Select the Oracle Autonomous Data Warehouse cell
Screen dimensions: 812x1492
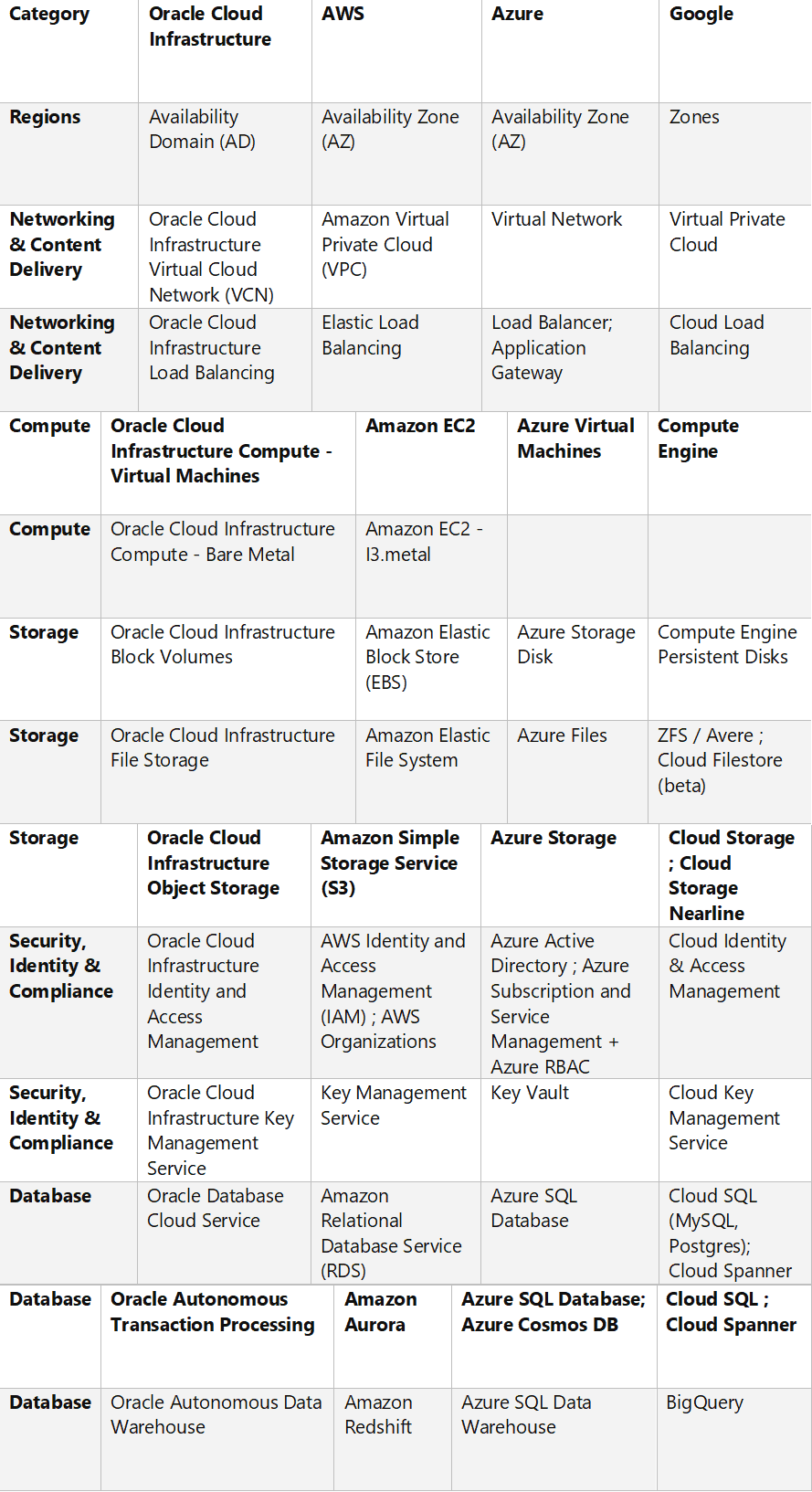[216, 1414]
